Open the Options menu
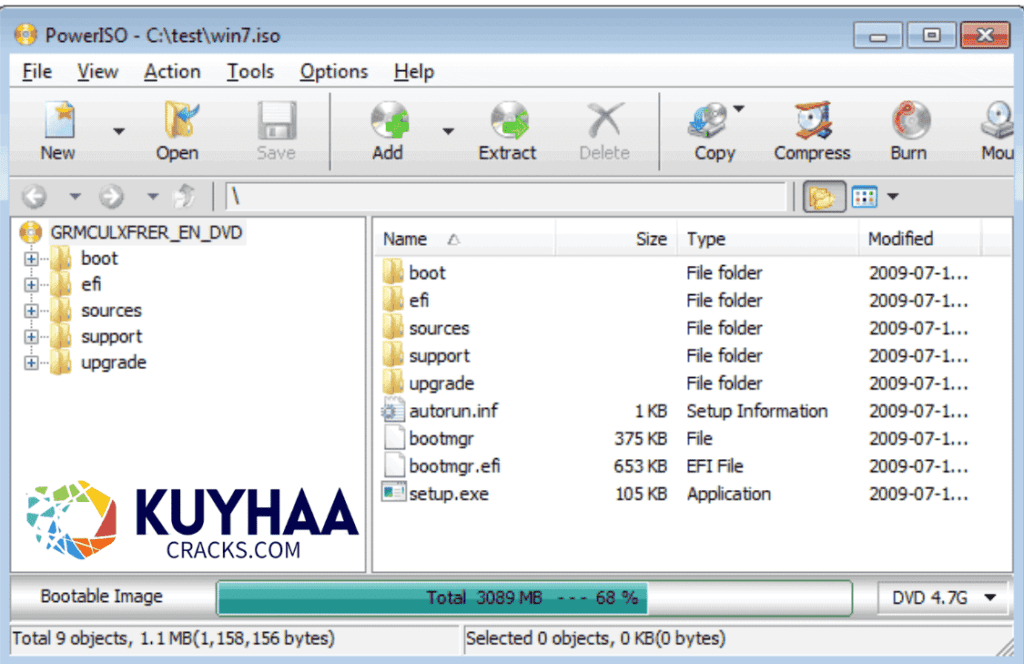Image resolution: width=1024 pixels, height=664 pixels. 333,71
